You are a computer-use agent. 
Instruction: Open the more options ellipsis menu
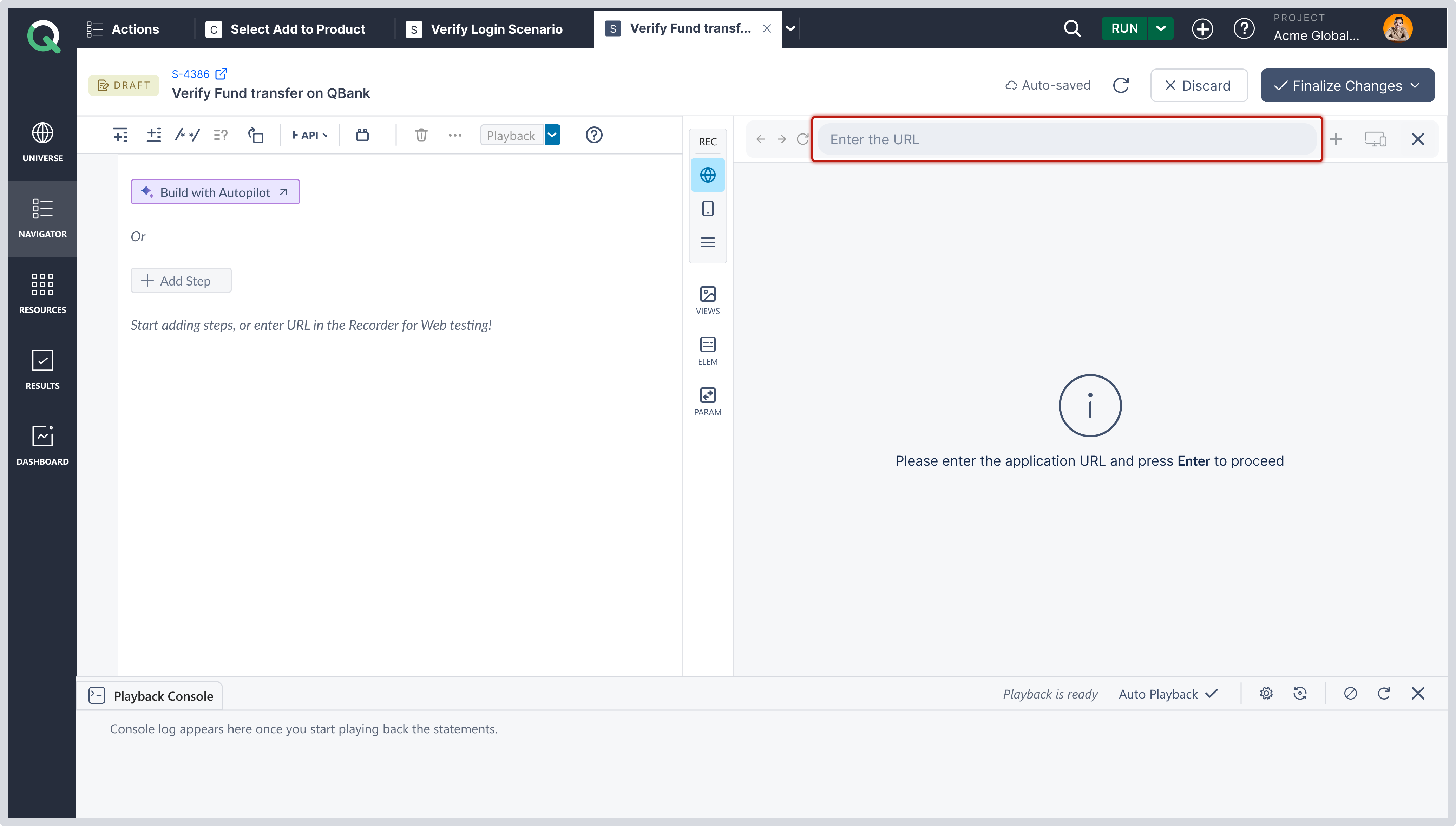[455, 135]
